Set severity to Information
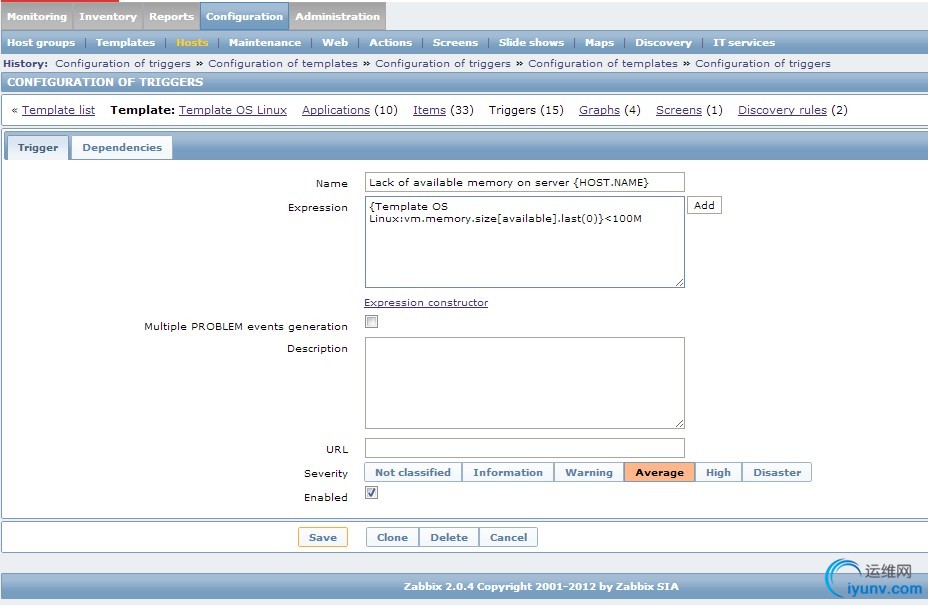Viewport: 928px width, 605px height. click(x=508, y=472)
